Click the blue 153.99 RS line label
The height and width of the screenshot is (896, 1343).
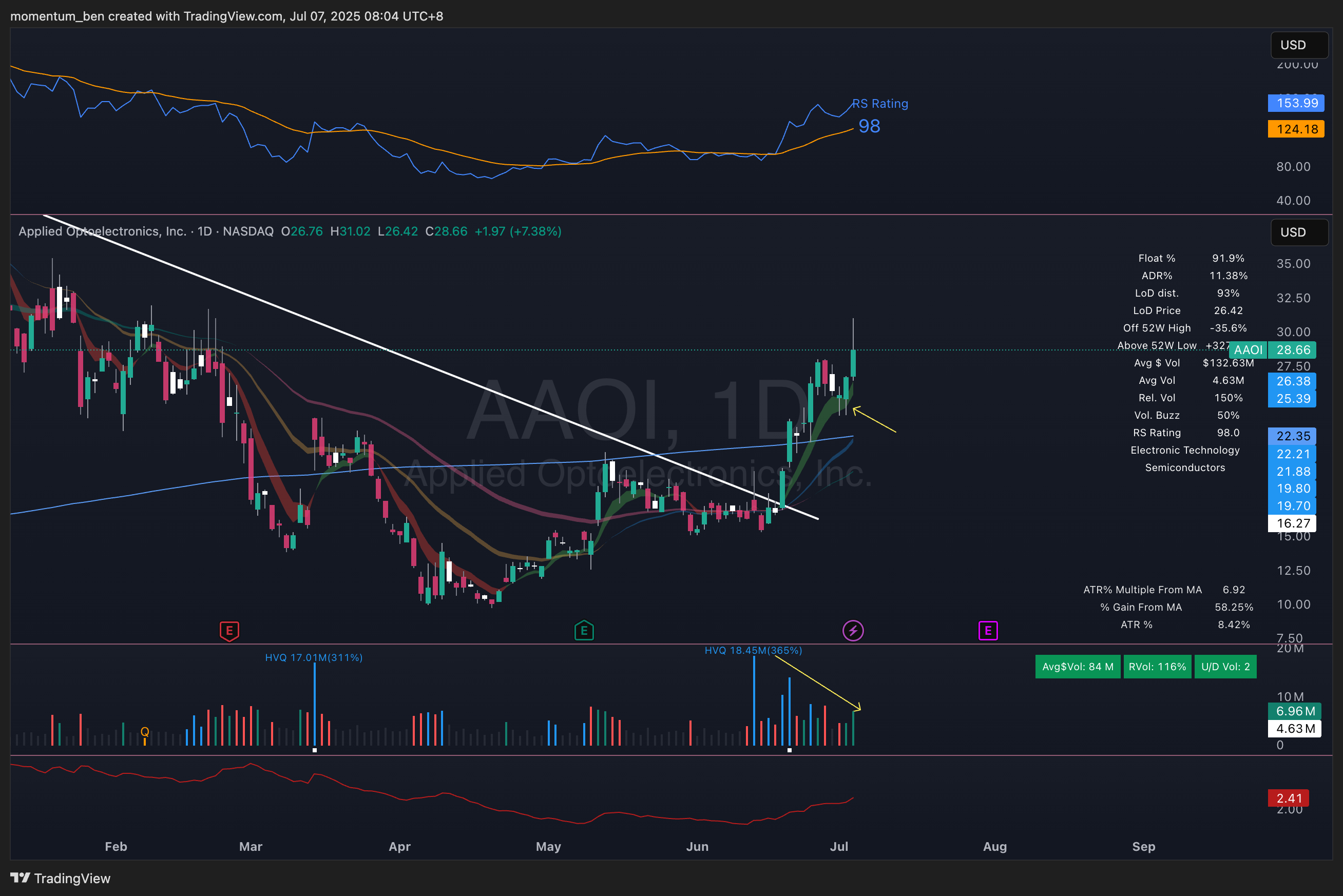1296,103
